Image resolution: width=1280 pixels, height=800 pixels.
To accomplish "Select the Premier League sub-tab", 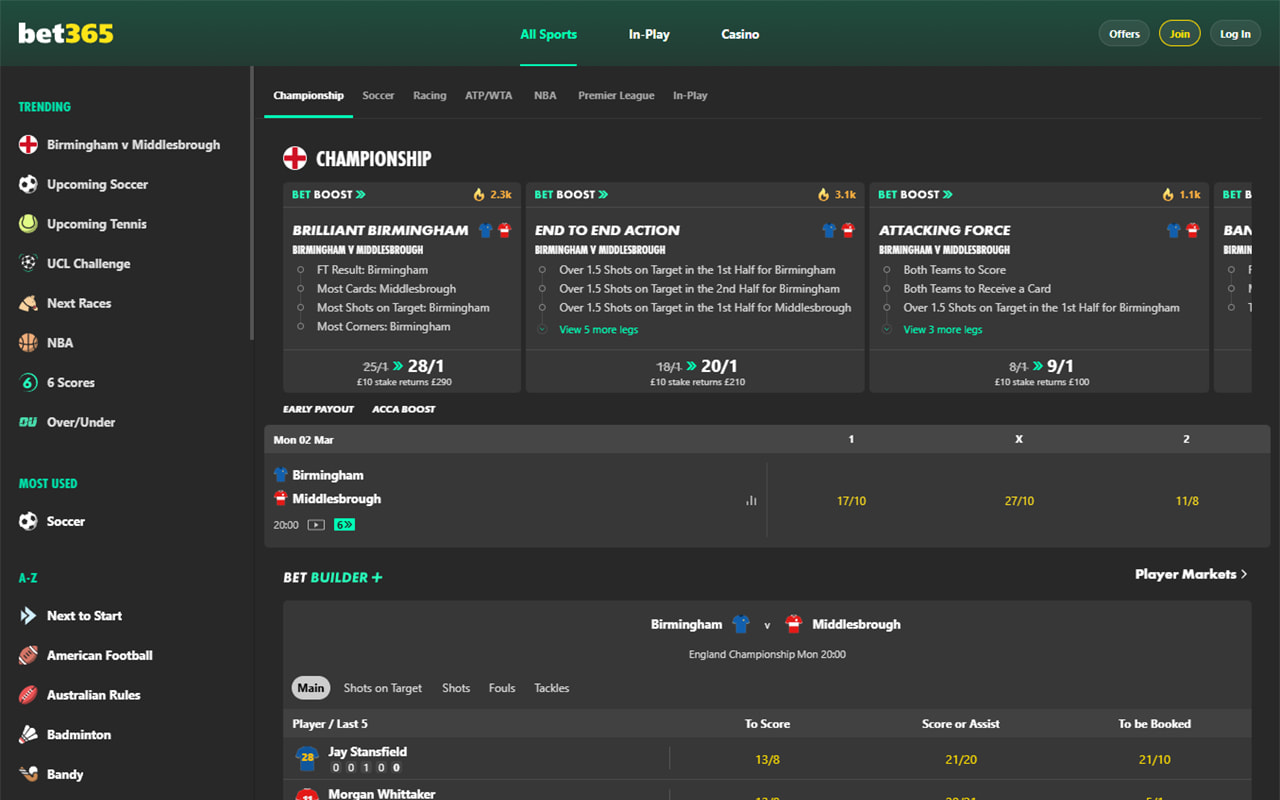I will point(616,96).
